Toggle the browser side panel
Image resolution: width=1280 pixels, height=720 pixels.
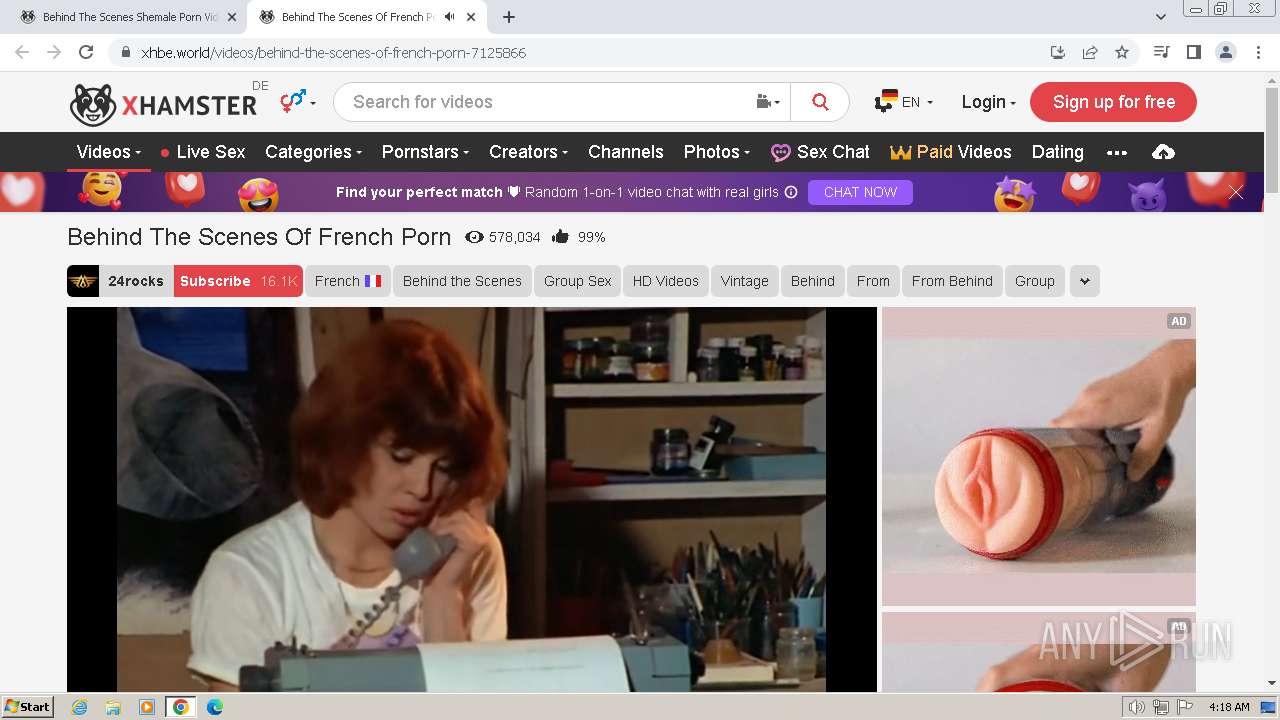click(1193, 52)
